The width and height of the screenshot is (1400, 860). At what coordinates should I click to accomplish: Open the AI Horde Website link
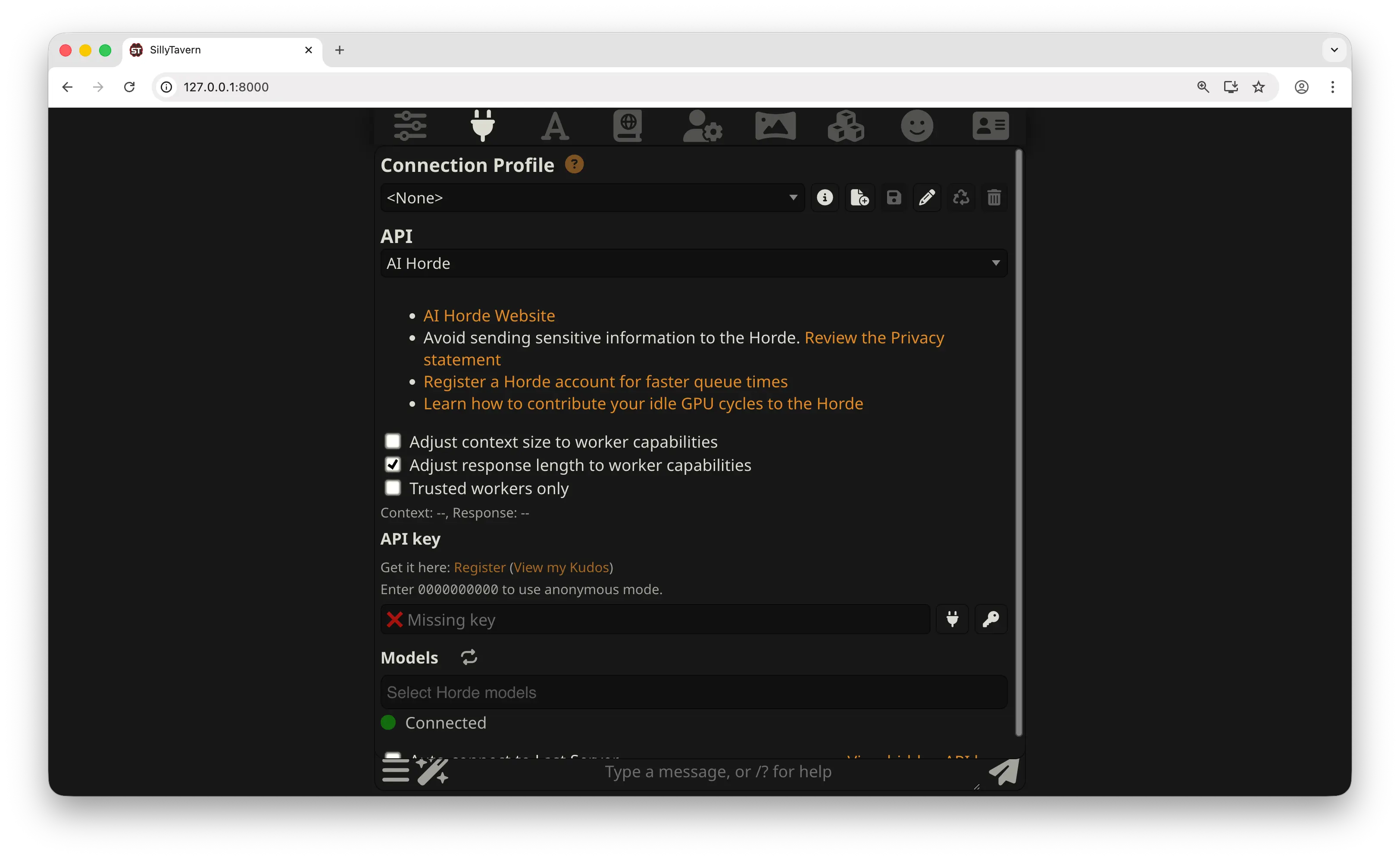point(489,316)
